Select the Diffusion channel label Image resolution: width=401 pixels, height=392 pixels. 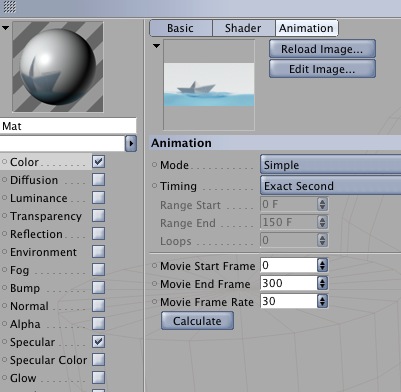point(34,180)
